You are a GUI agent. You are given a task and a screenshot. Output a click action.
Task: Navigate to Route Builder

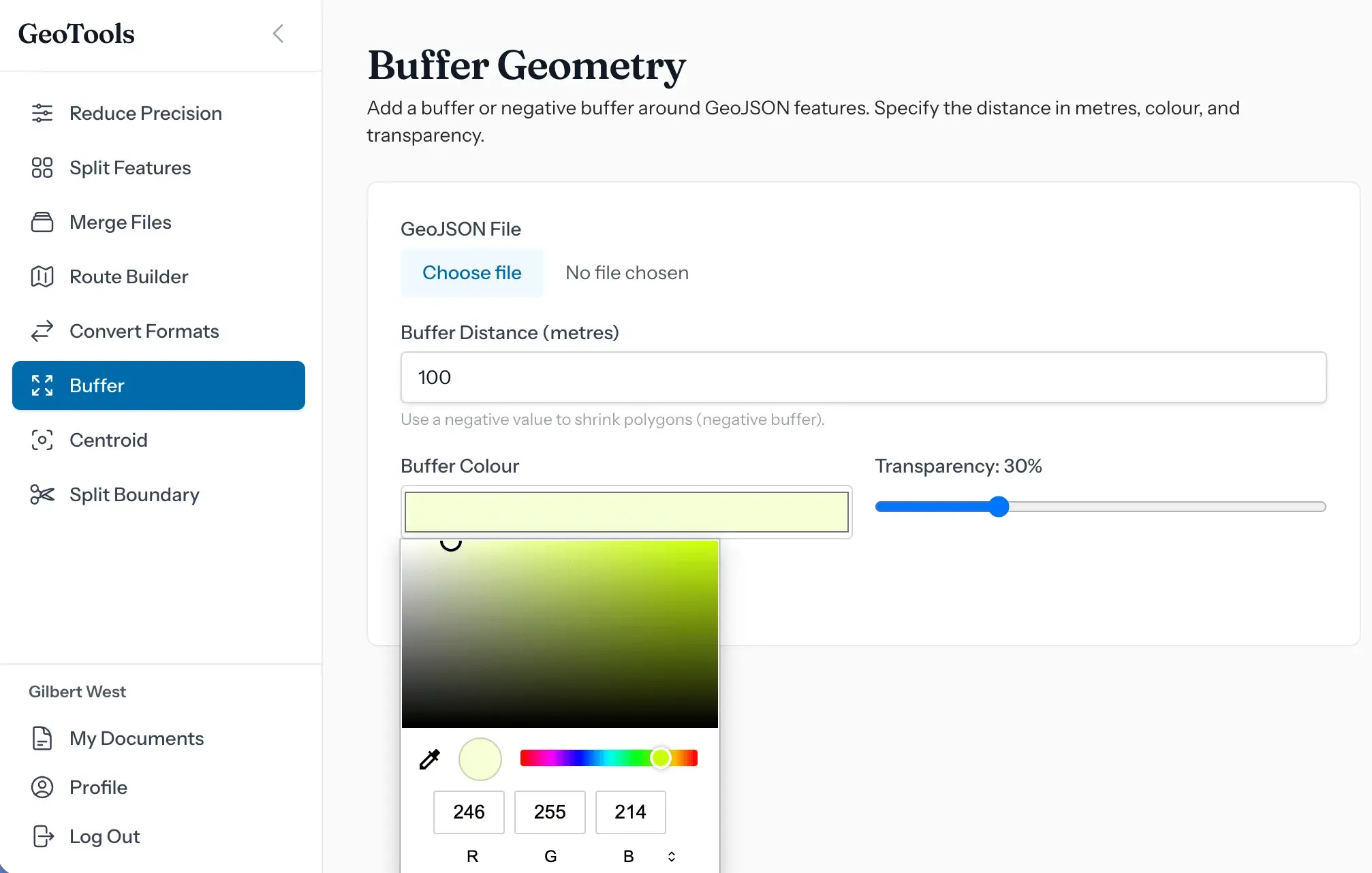(x=159, y=276)
